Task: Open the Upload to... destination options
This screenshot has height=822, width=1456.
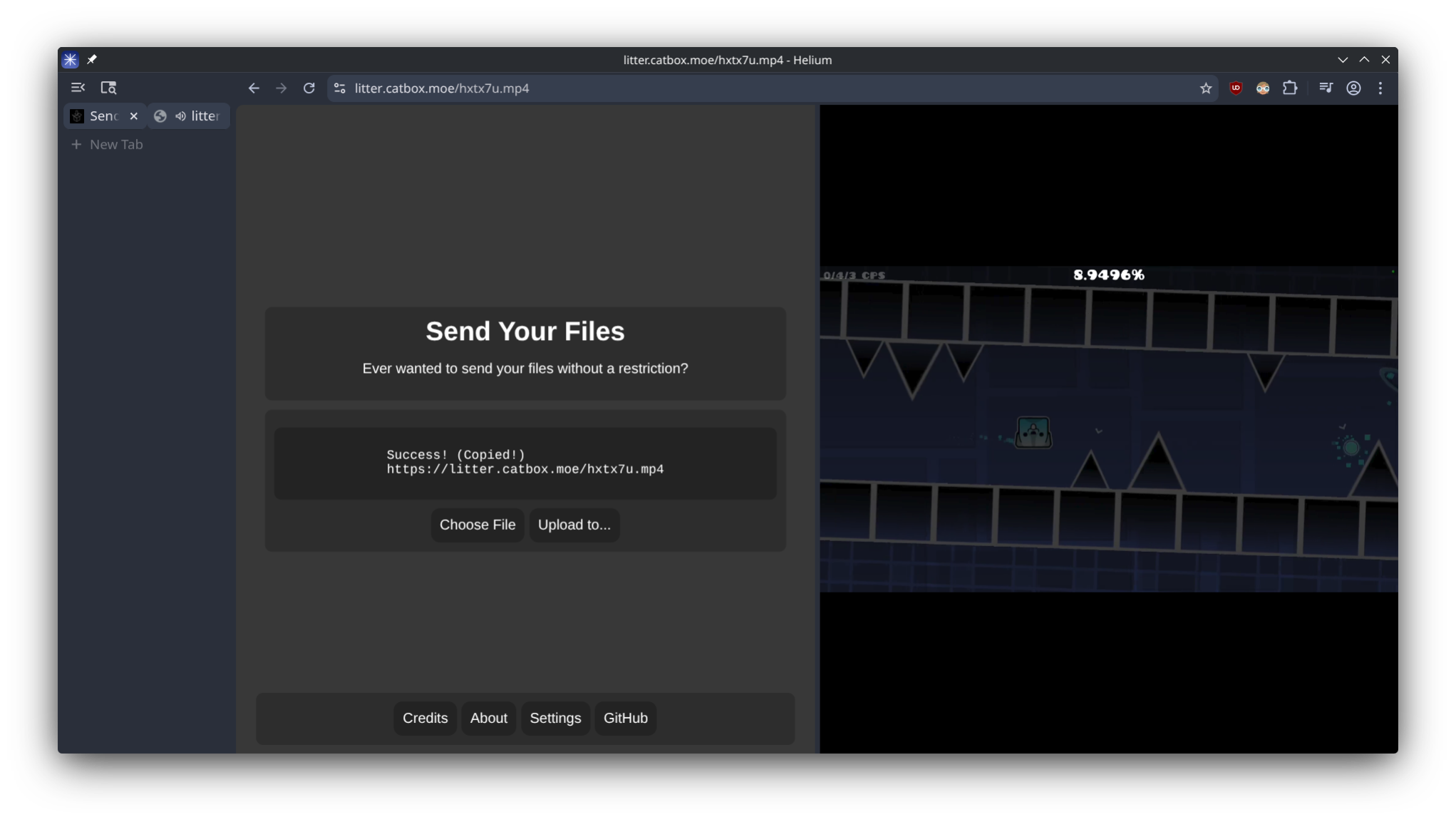Action: click(x=574, y=525)
